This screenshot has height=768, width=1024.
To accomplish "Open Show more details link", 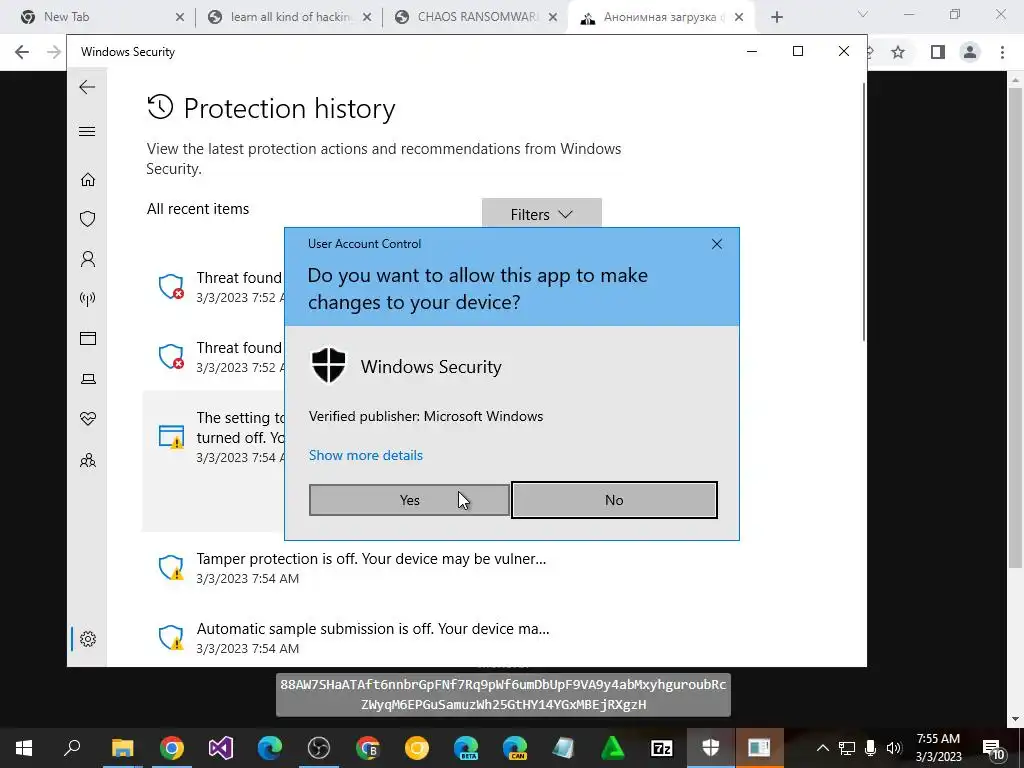I will pos(366,455).
